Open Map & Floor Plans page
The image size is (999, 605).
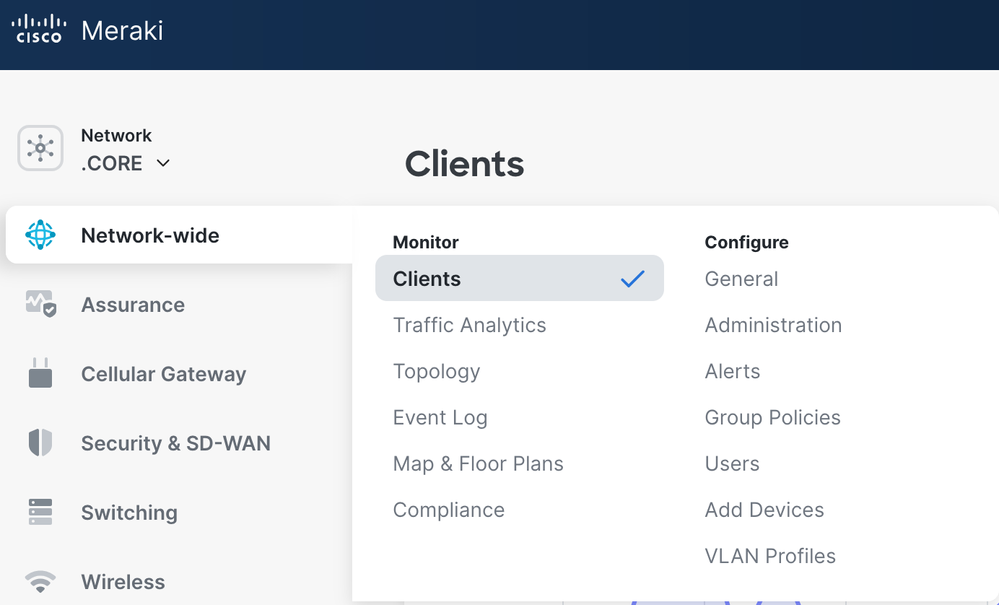[x=478, y=464]
